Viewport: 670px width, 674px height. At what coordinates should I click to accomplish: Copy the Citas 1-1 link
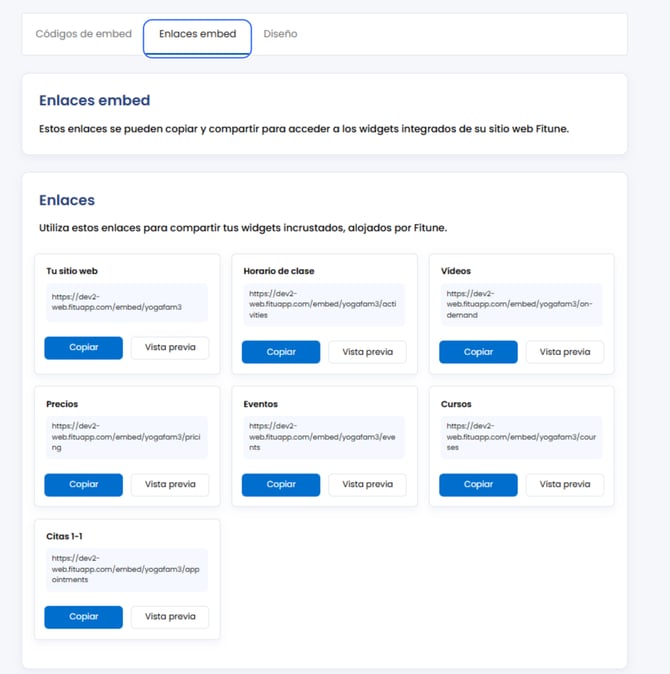83,617
